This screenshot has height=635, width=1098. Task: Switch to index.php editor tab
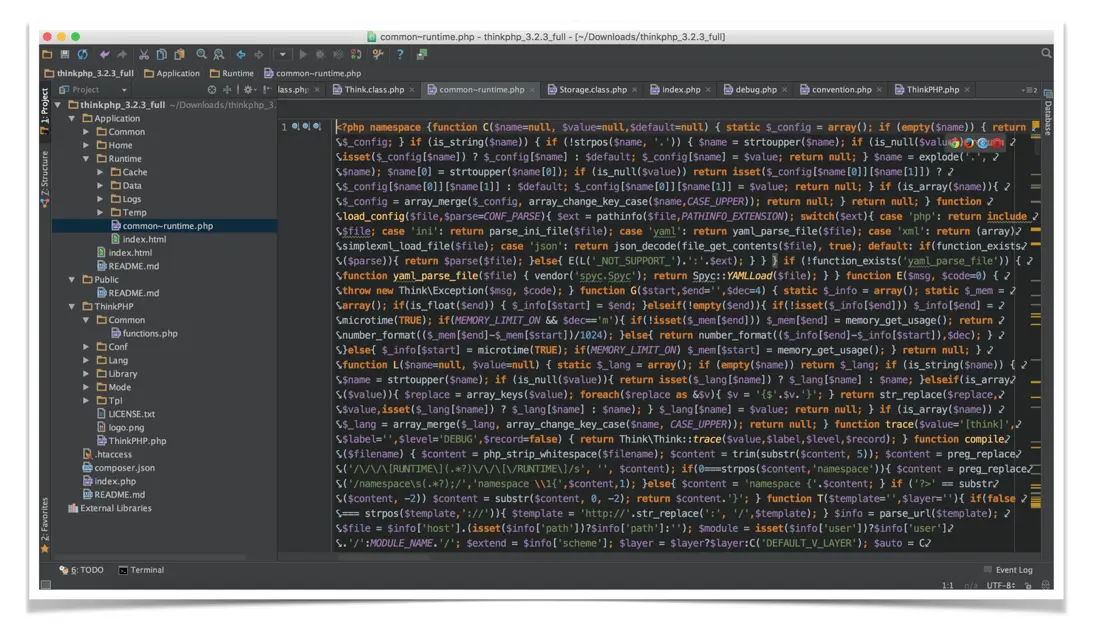pyautogui.click(x=681, y=90)
